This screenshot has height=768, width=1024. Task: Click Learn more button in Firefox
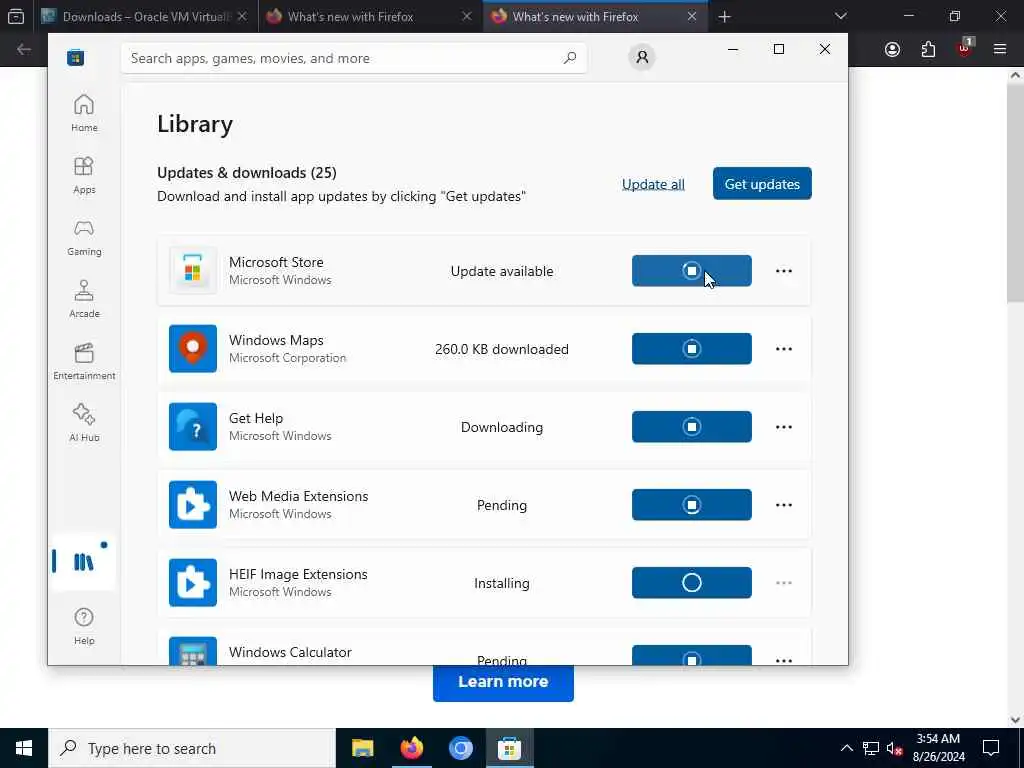[x=503, y=682]
